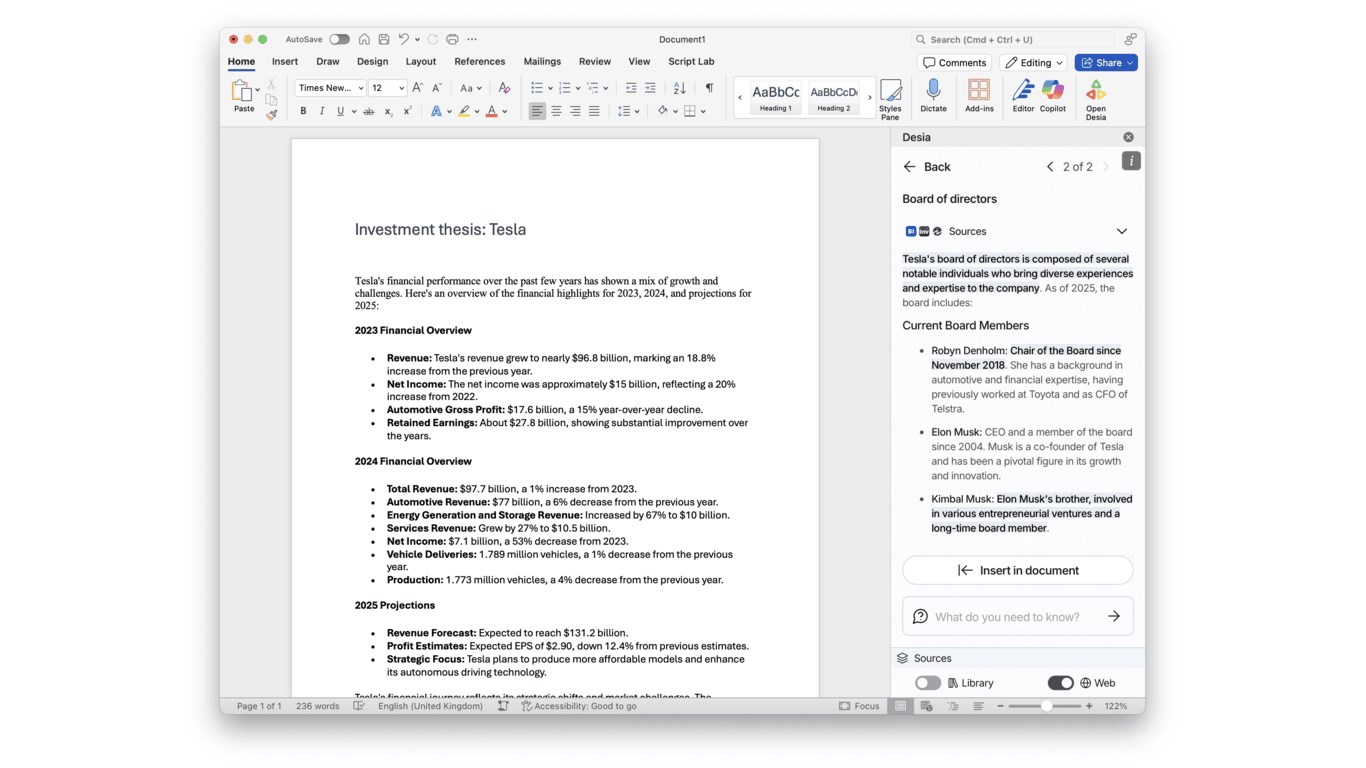Start Dictate with the microphone
Image resolution: width=1366 pixels, height=768 pixels.
933,97
